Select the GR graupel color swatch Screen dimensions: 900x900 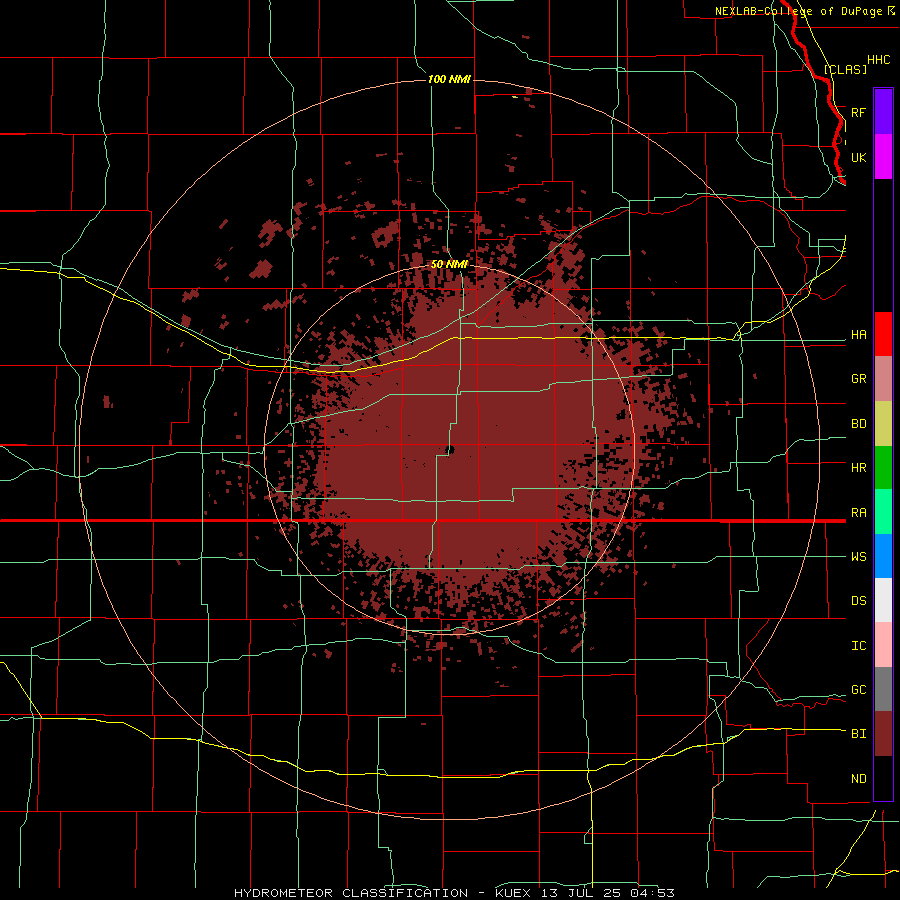(x=883, y=379)
